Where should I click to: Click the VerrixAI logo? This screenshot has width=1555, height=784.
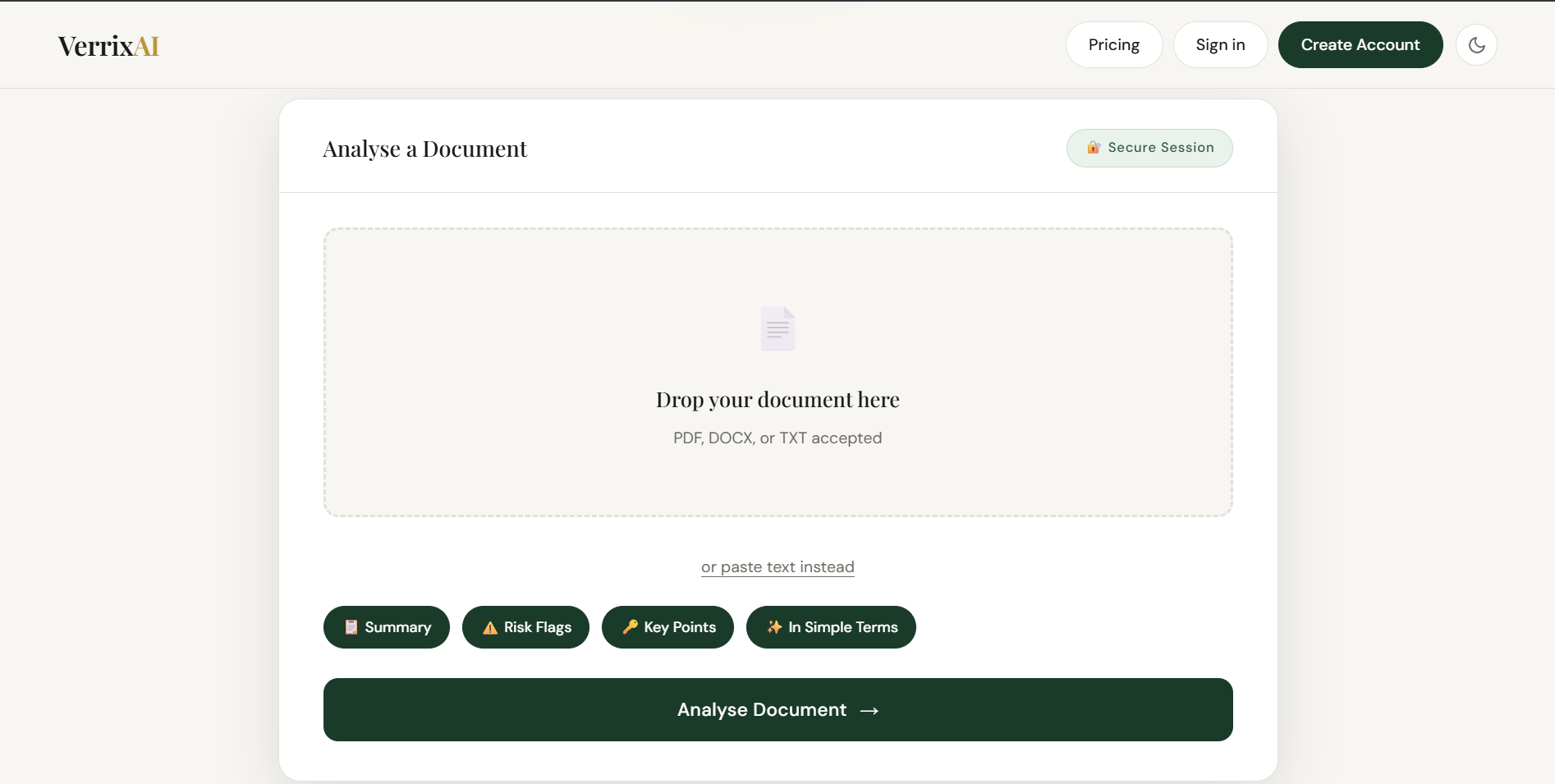pos(108,46)
